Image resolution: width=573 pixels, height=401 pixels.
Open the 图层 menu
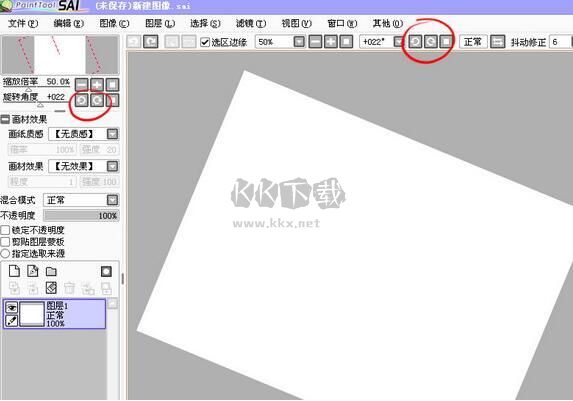160,23
